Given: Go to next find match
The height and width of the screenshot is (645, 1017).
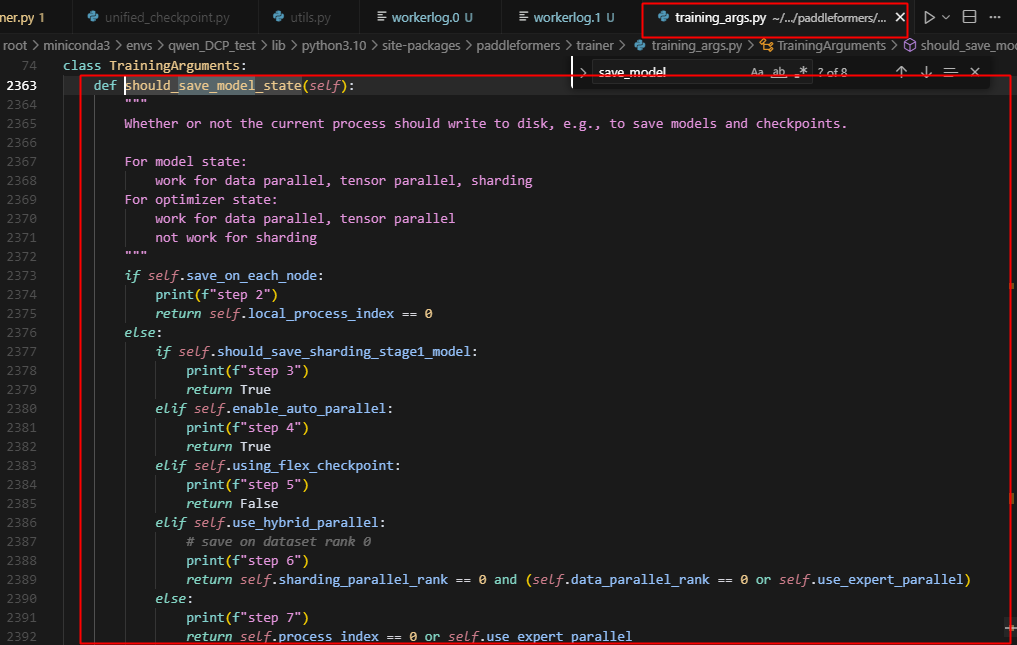Looking at the screenshot, I should 926,72.
